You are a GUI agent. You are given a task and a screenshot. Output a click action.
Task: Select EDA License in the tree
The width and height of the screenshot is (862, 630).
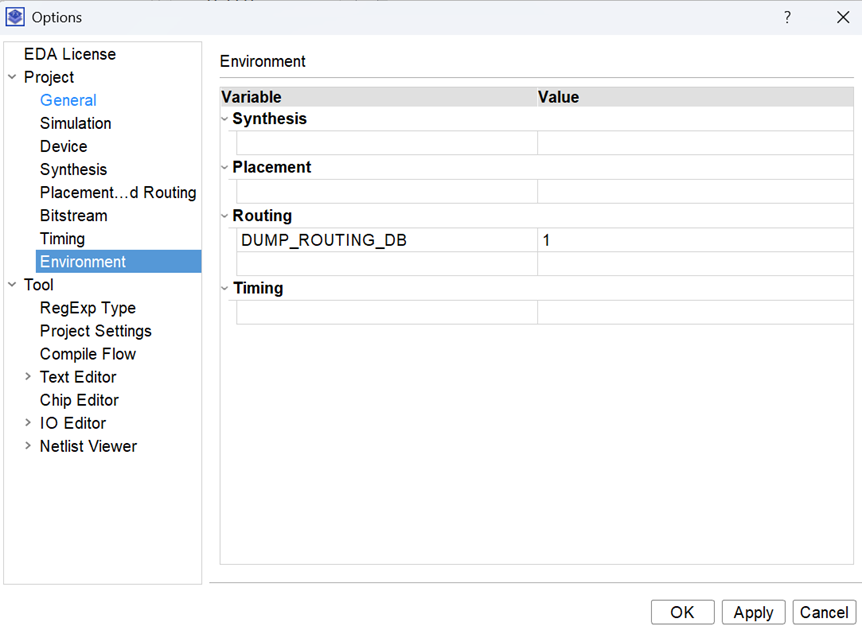[70, 54]
